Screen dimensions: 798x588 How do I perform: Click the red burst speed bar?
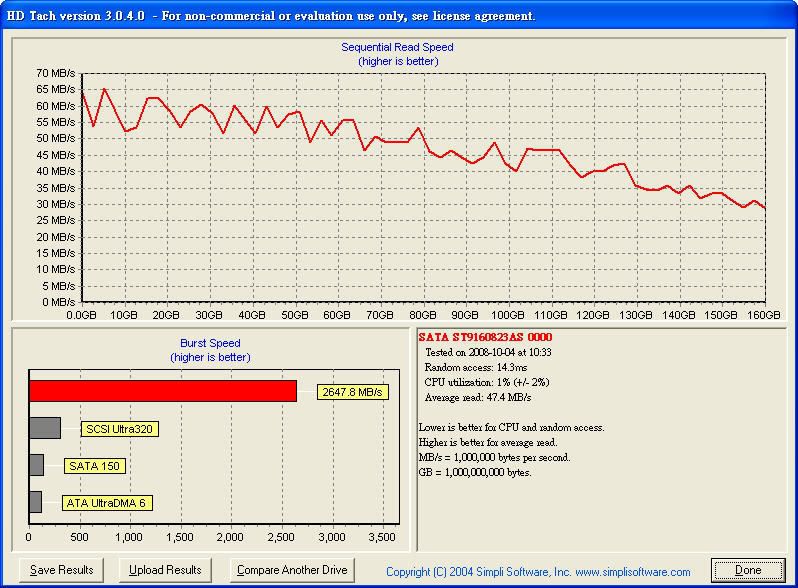click(162, 391)
